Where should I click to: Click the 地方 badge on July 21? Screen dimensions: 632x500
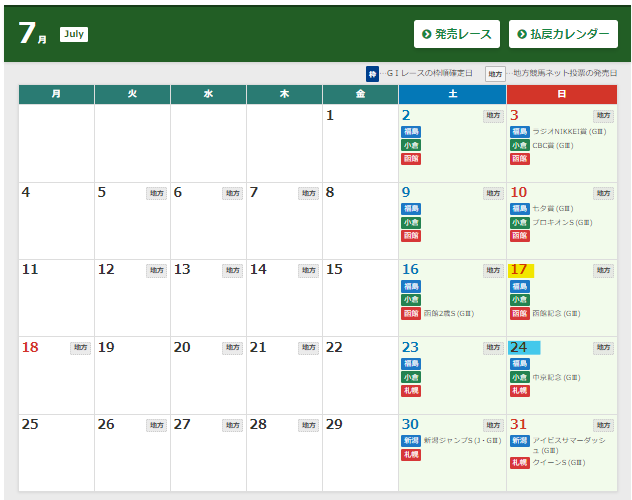tap(309, 348)
